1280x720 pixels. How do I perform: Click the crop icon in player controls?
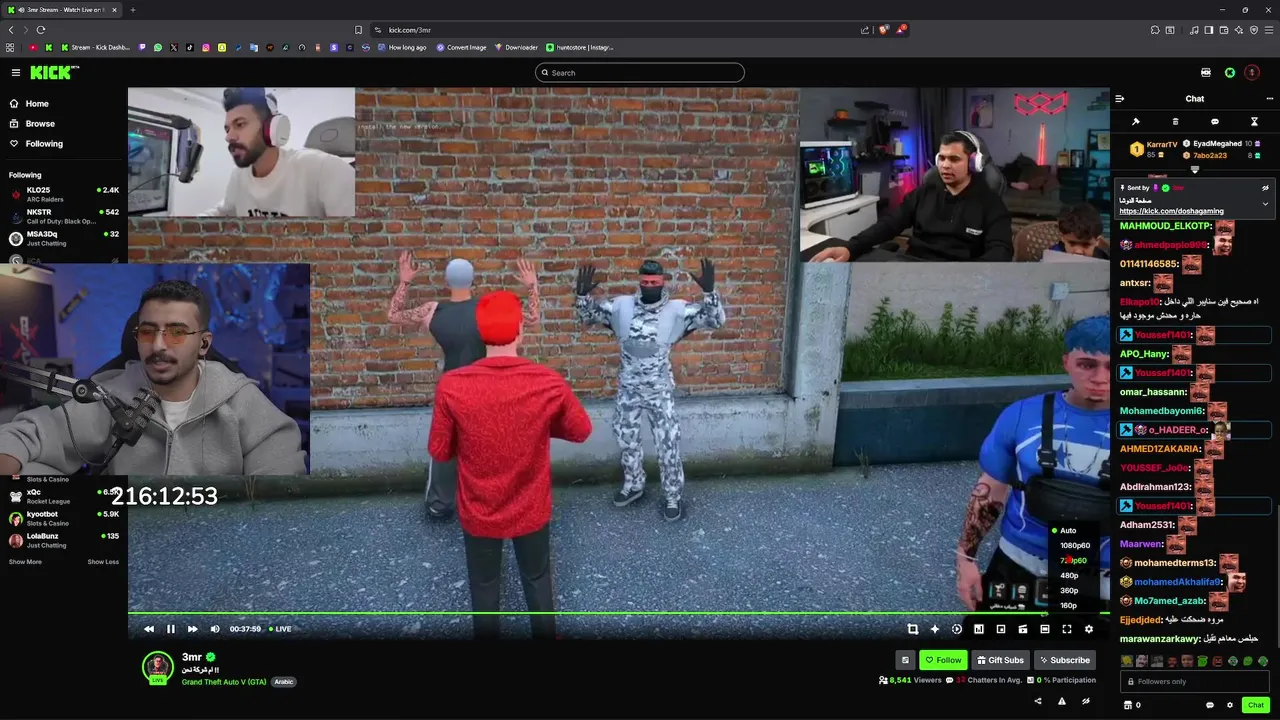point(913,629)
